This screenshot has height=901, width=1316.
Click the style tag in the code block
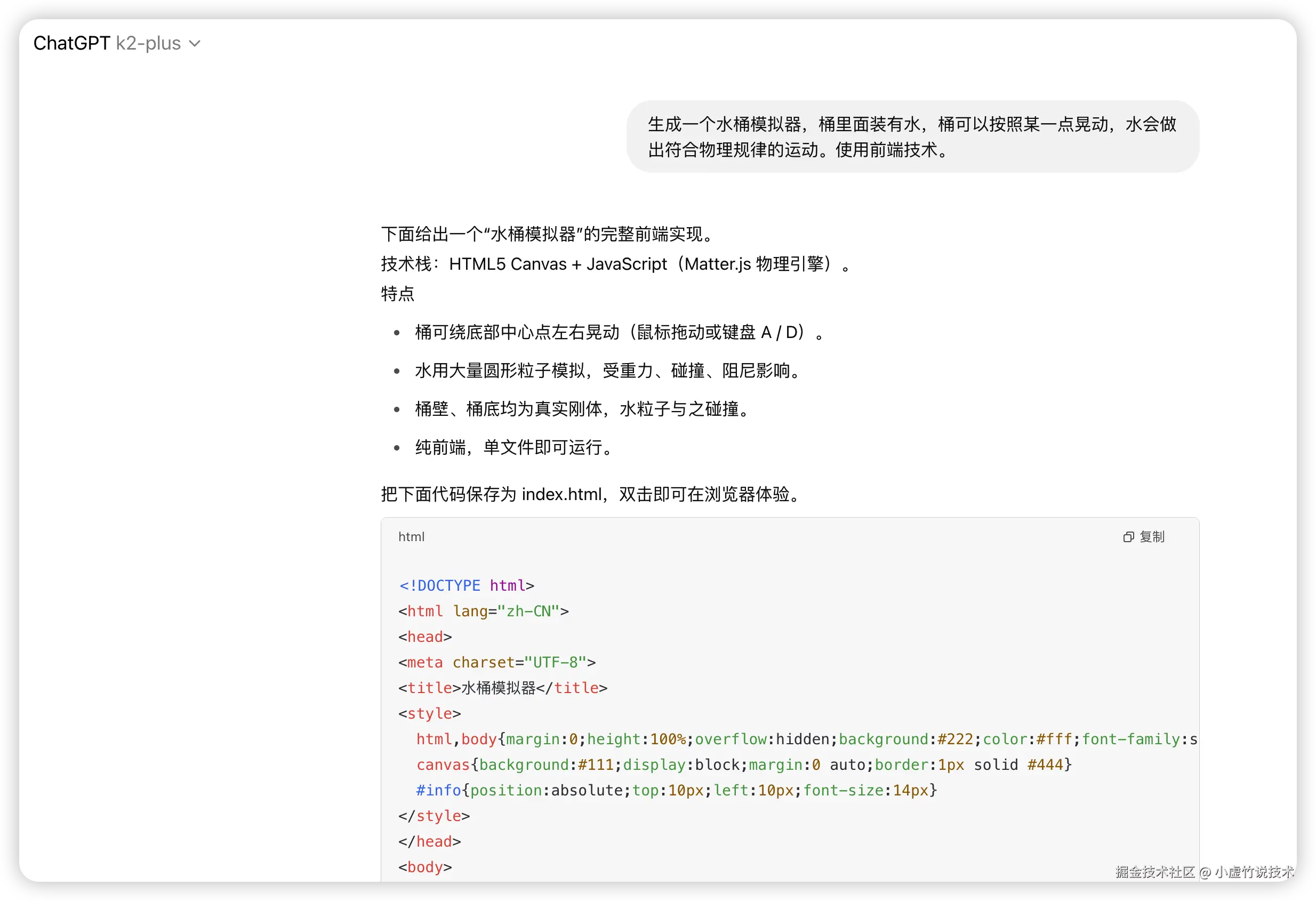click(x=429, y=713)
